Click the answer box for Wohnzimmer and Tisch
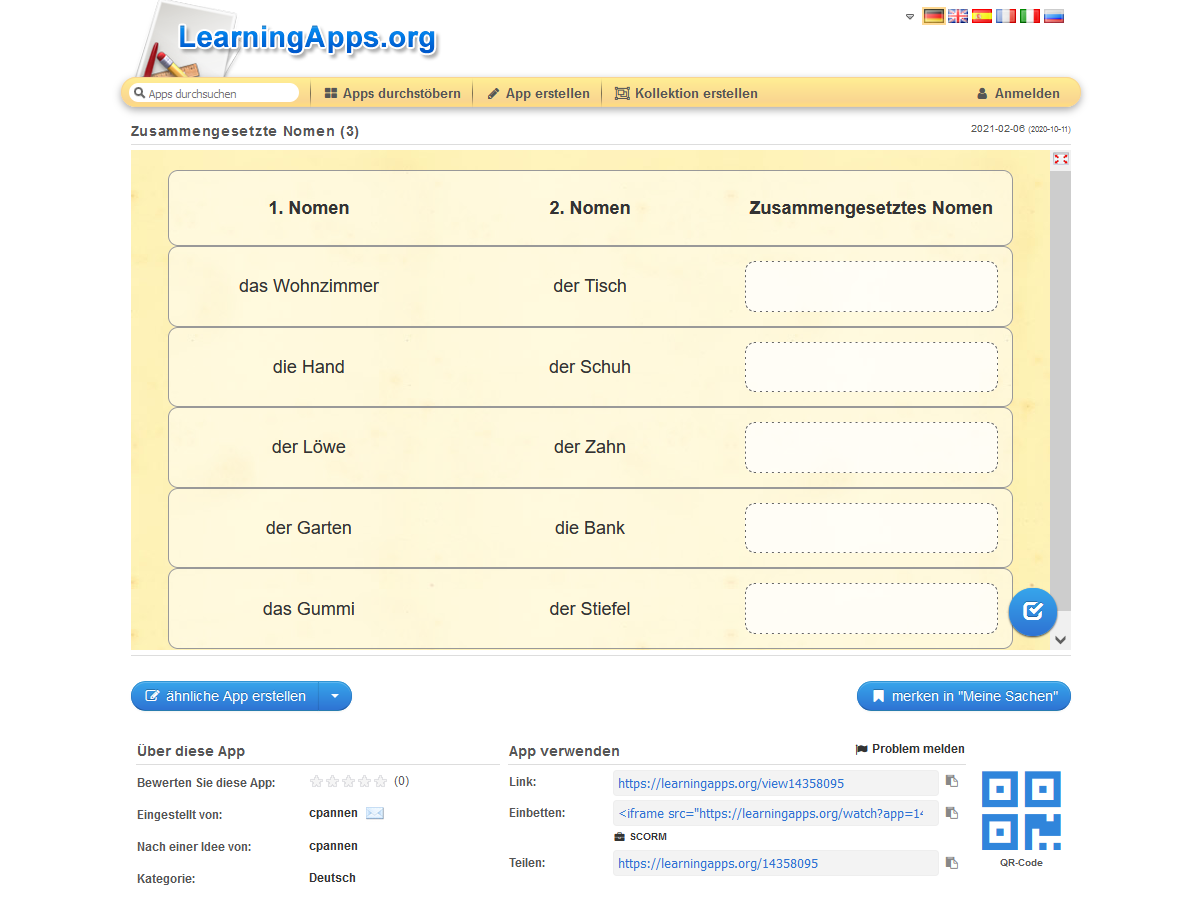The width and height of the screenshot is (1200, 900). [x=871, y=287]
